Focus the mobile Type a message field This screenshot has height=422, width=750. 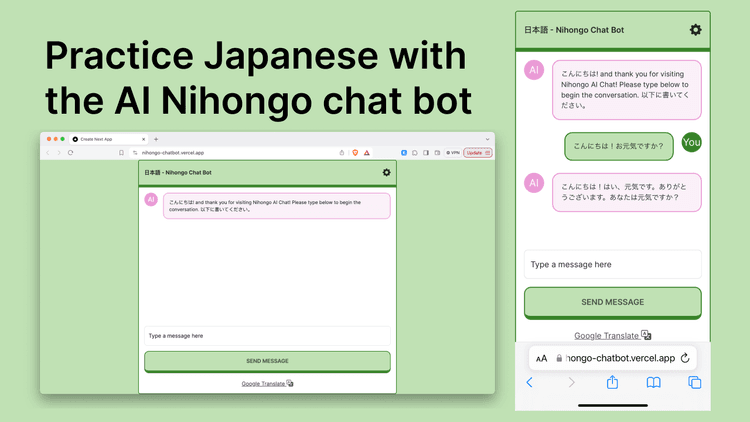coord(613,264)
